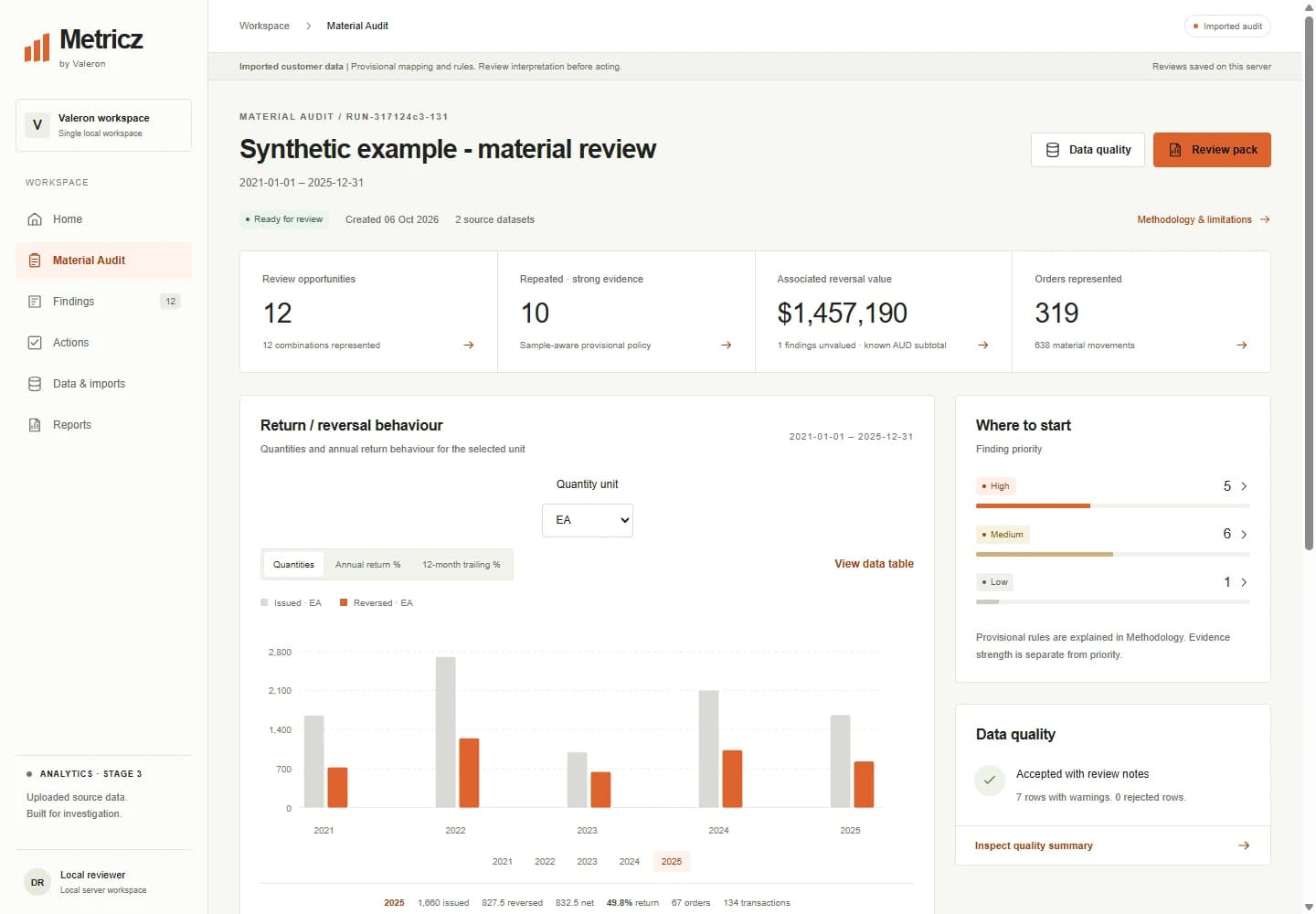The width and height of the screenshot is (1316, 914).
Task: Expand the Medium priority findings chevron
Action: (x=1244, y=535)
